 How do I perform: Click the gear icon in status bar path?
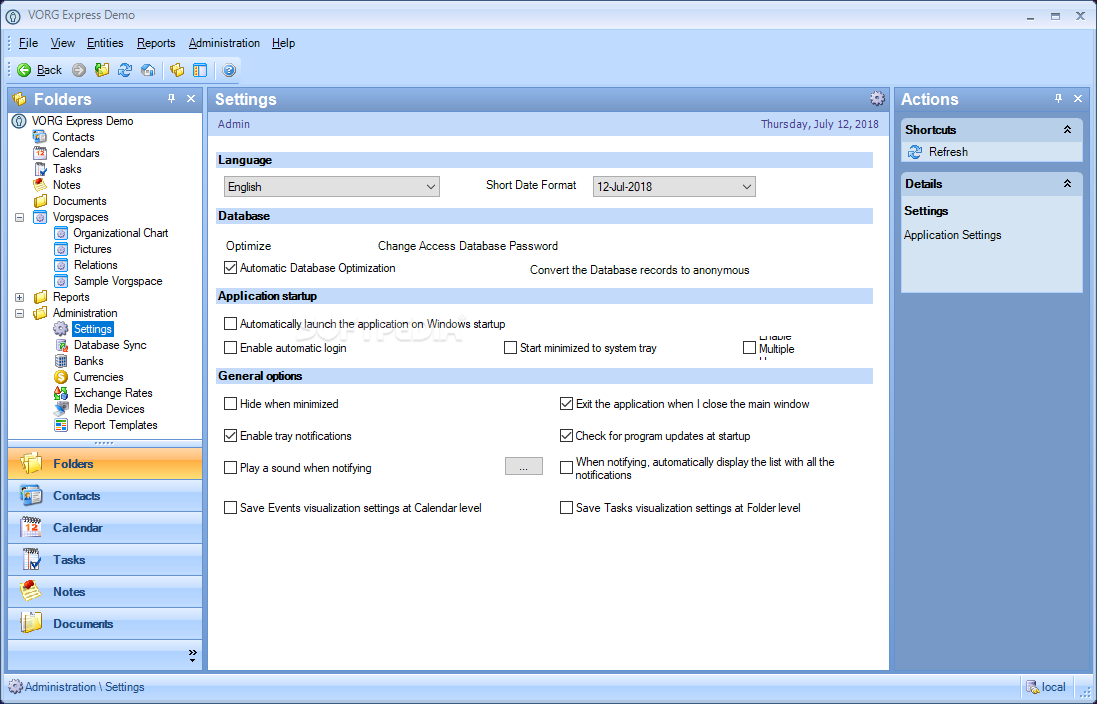[x=15, y=687]
